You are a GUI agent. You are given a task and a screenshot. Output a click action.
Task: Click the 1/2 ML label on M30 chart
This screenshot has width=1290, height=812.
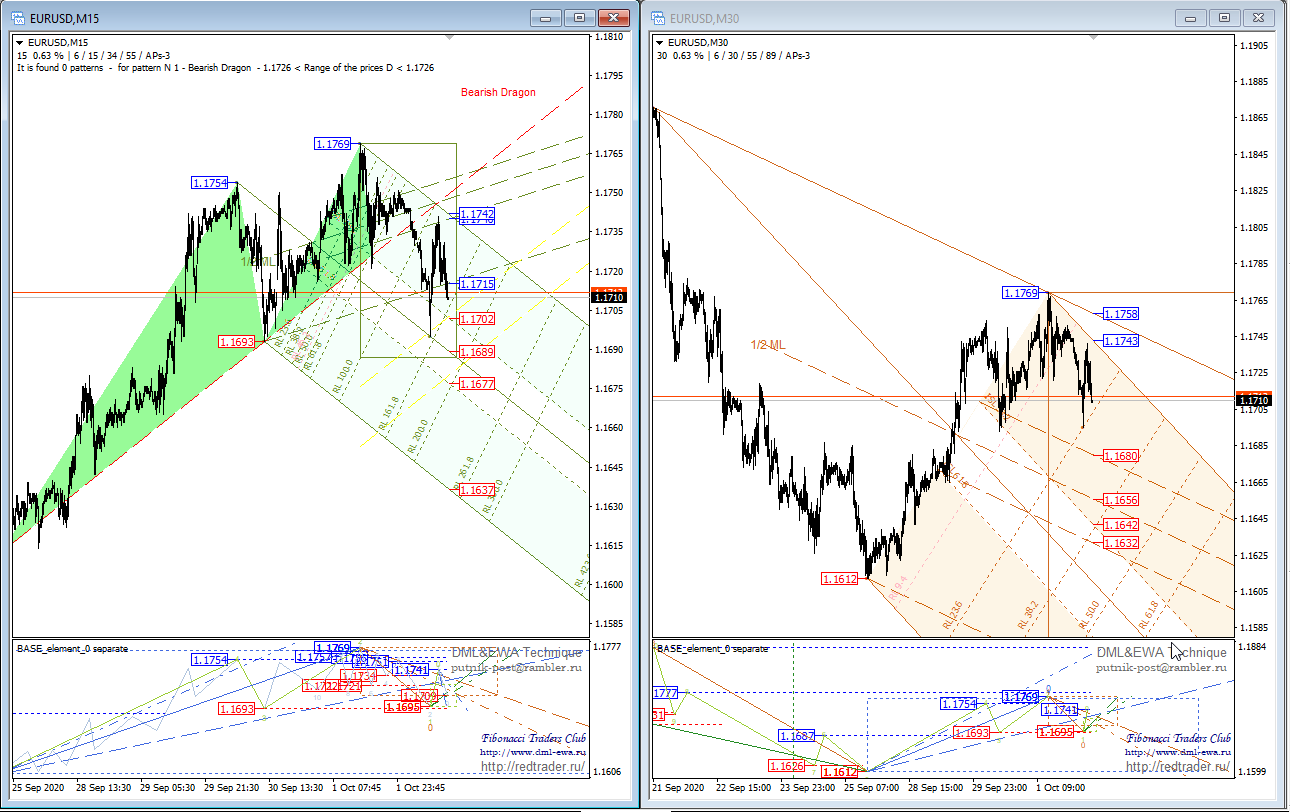coord(768,345)
